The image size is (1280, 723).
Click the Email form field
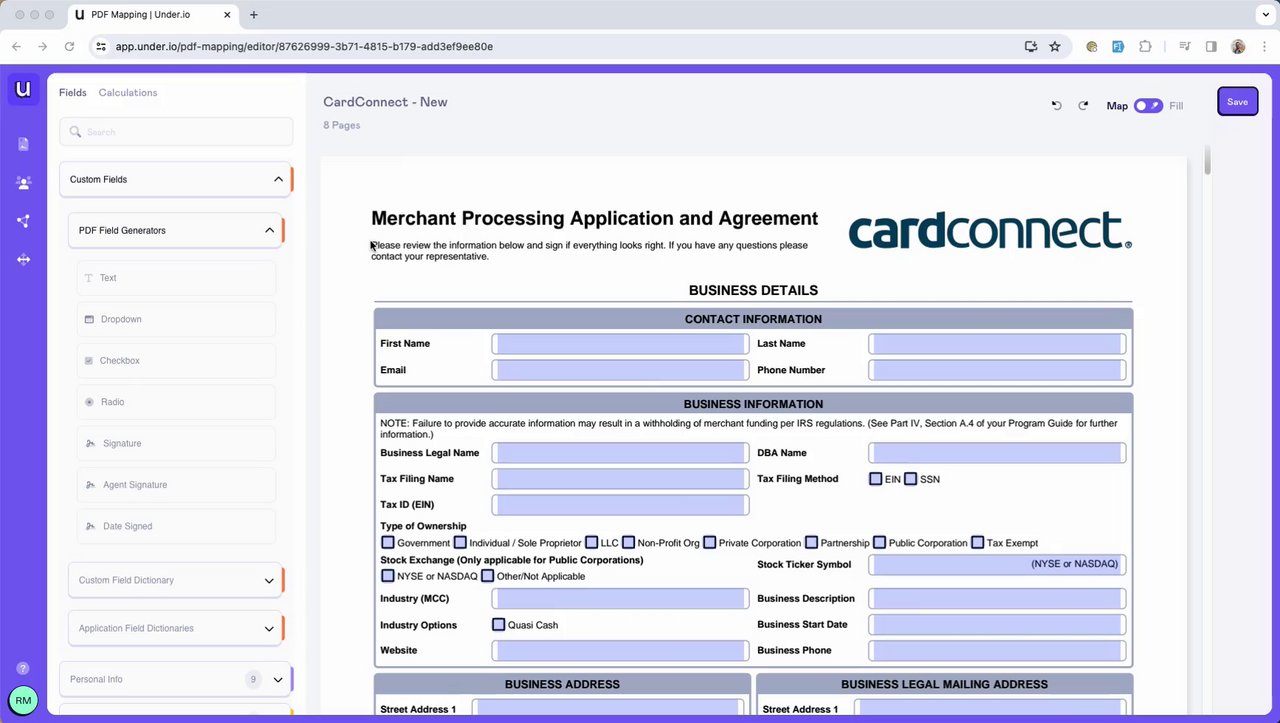620,370
